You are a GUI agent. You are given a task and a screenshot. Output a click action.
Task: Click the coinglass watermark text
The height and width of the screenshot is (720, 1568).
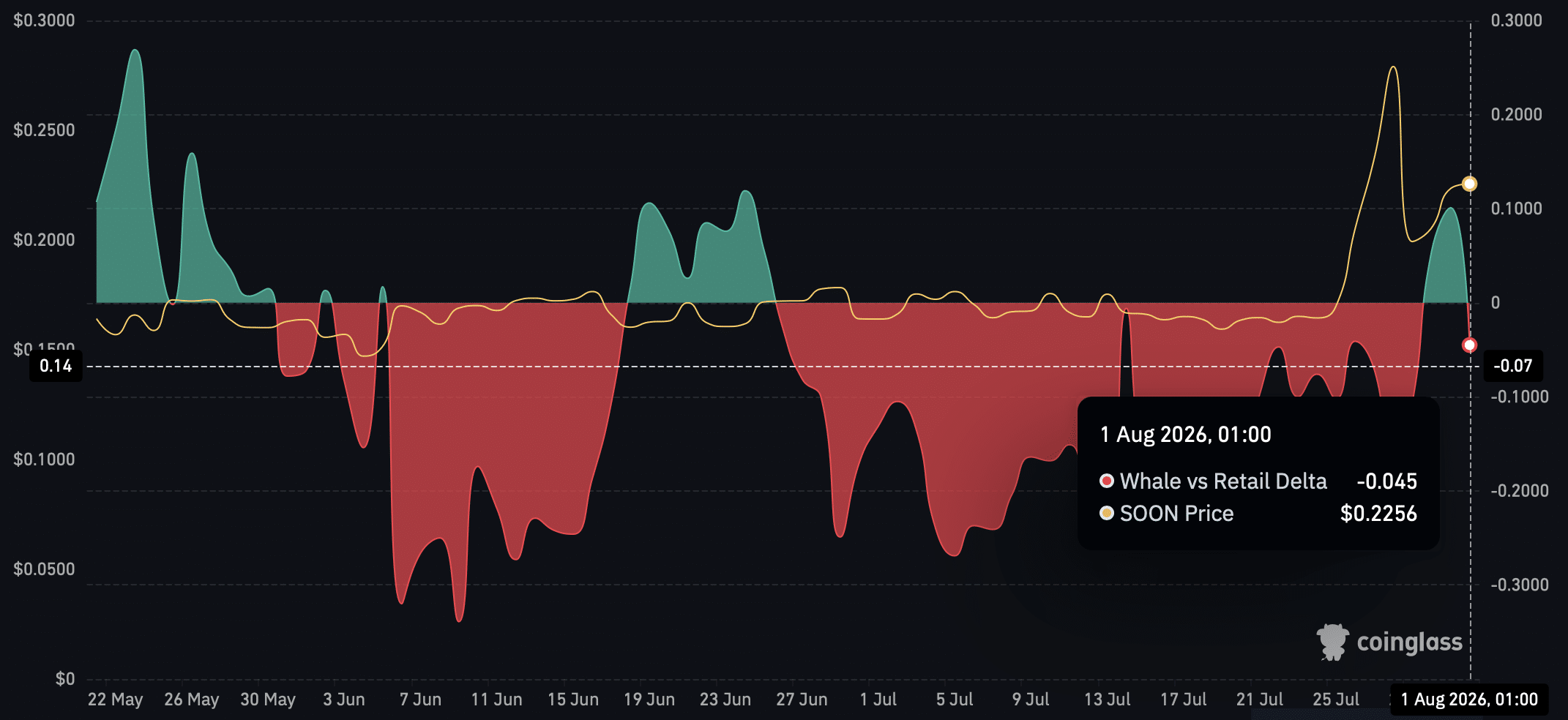pos(1409,642)
